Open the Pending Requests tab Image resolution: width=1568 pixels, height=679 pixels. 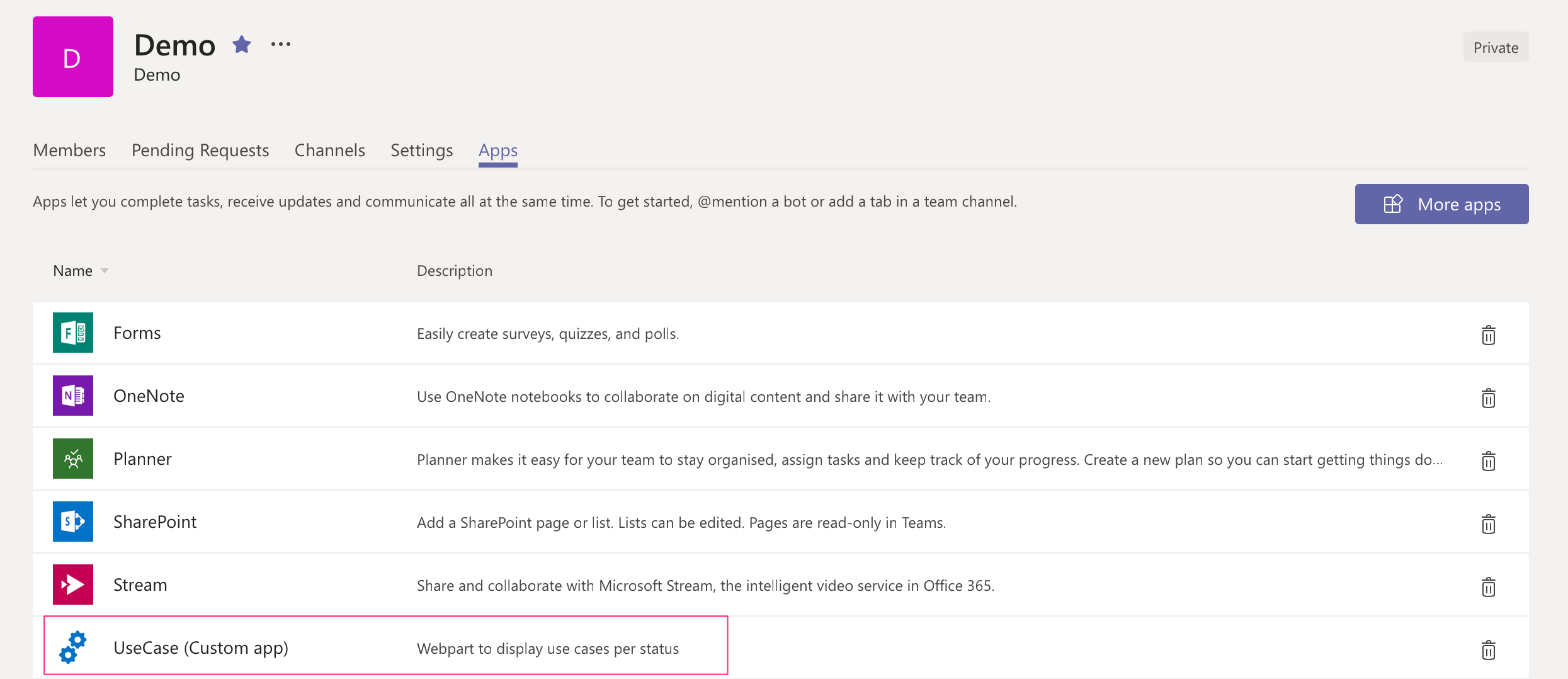[x=200, y=151]
